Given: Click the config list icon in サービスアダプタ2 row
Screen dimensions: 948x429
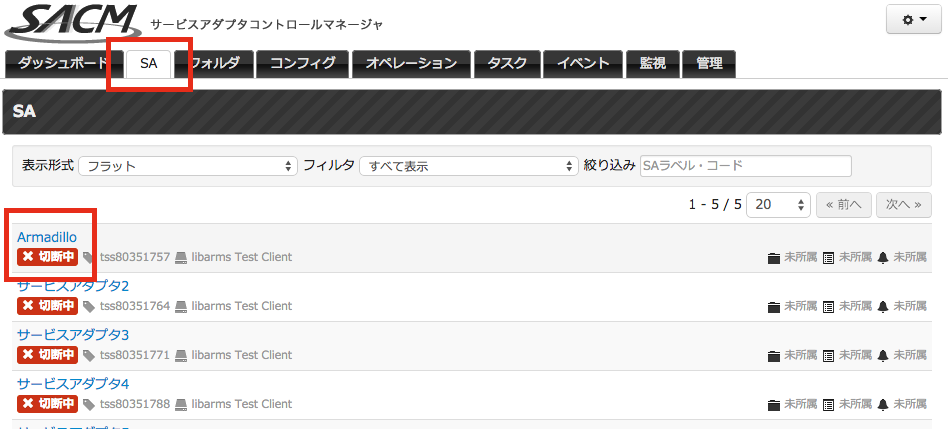Looking at the screenshot, I should coord(829,307).
